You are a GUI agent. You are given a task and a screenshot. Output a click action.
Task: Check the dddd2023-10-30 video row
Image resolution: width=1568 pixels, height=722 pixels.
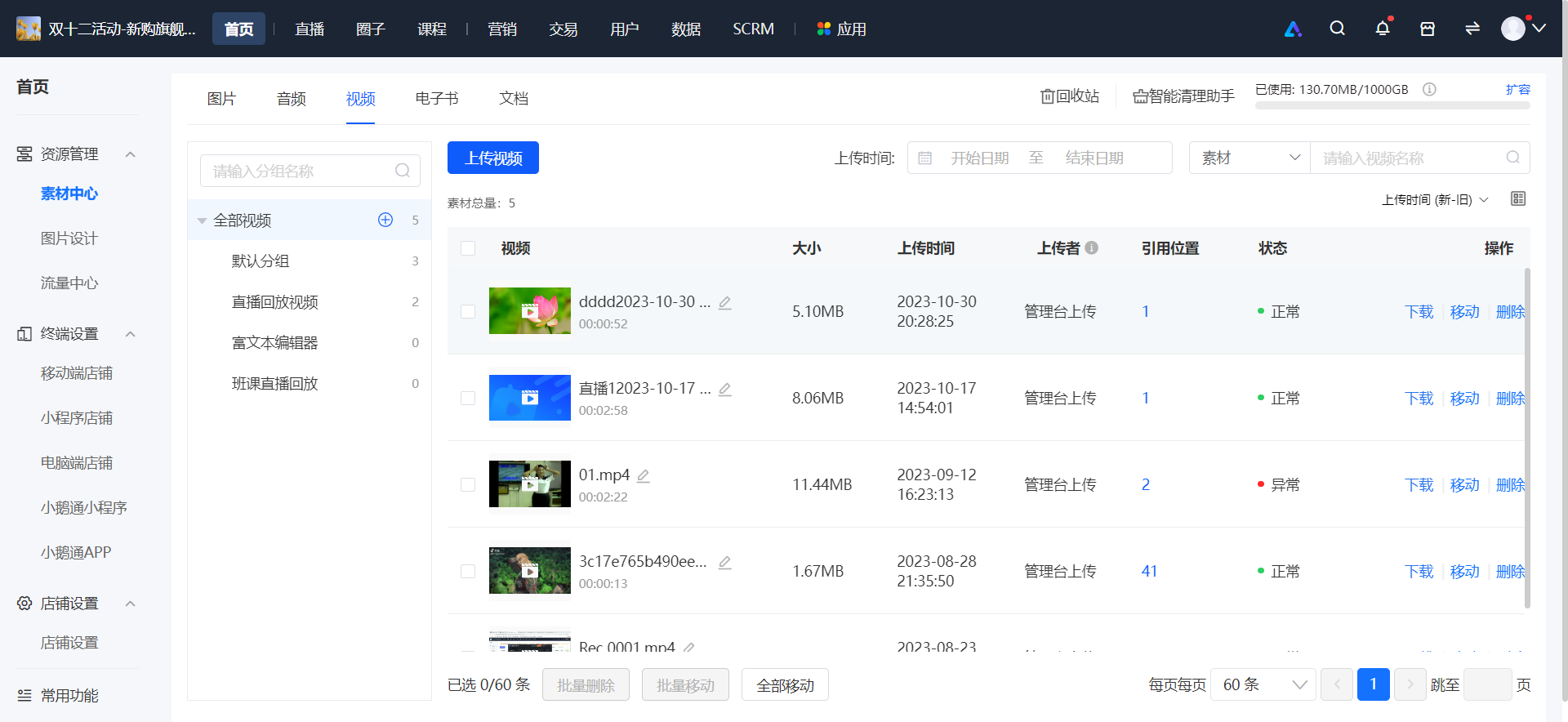[x=468, y=311]
